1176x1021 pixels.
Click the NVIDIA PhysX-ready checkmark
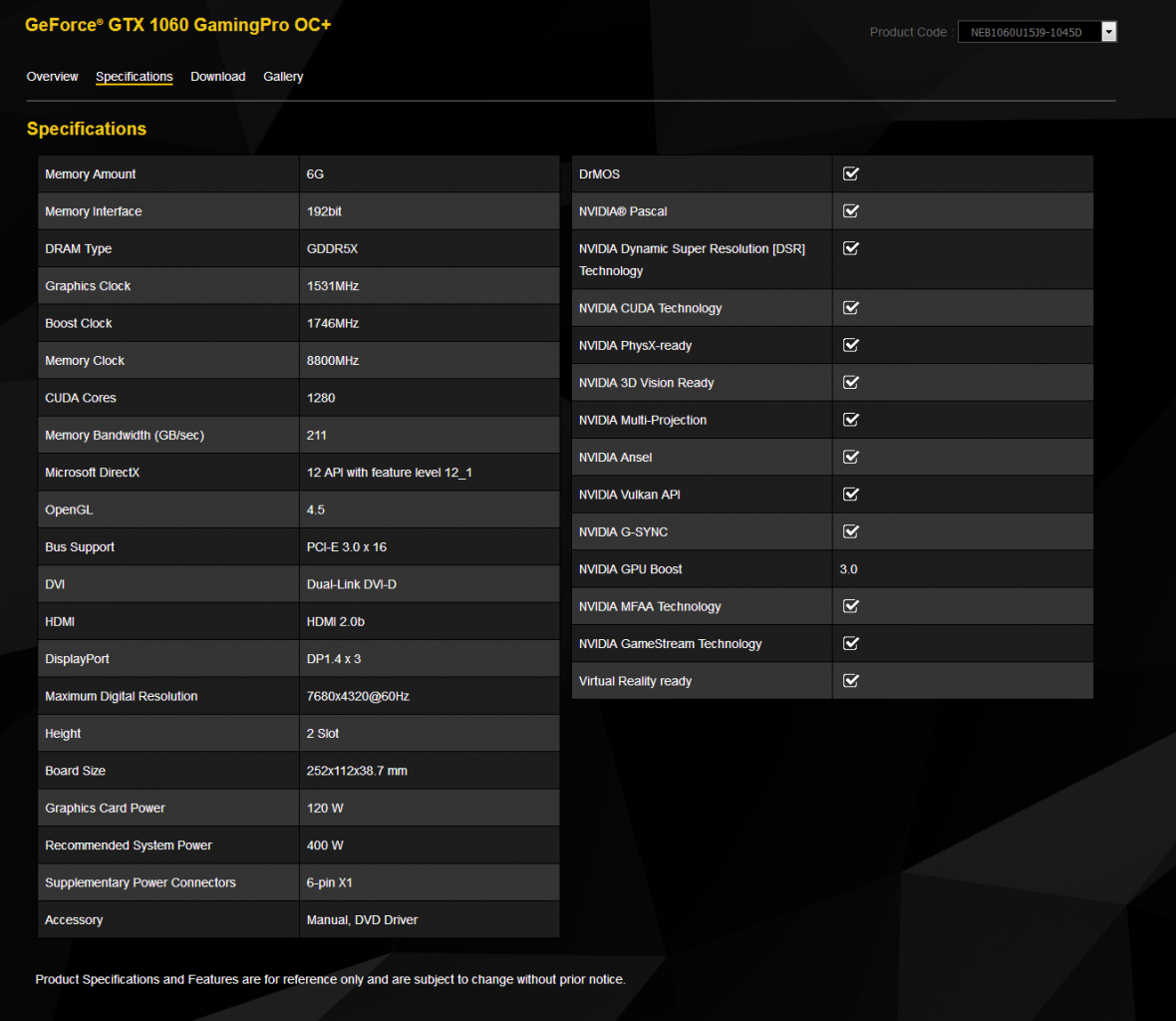(850, 345)
